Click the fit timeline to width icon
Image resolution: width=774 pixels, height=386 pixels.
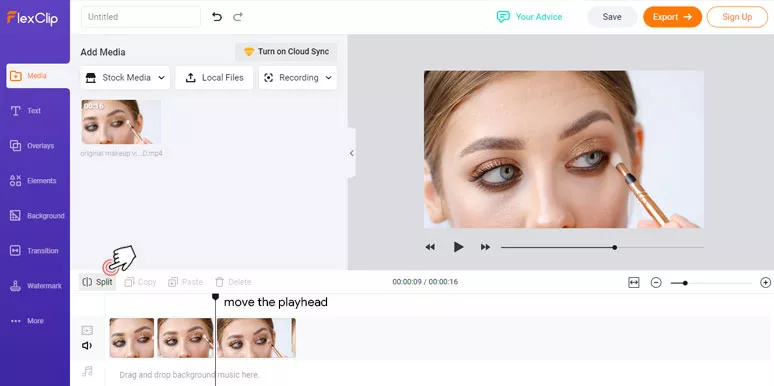coord(634,282)
